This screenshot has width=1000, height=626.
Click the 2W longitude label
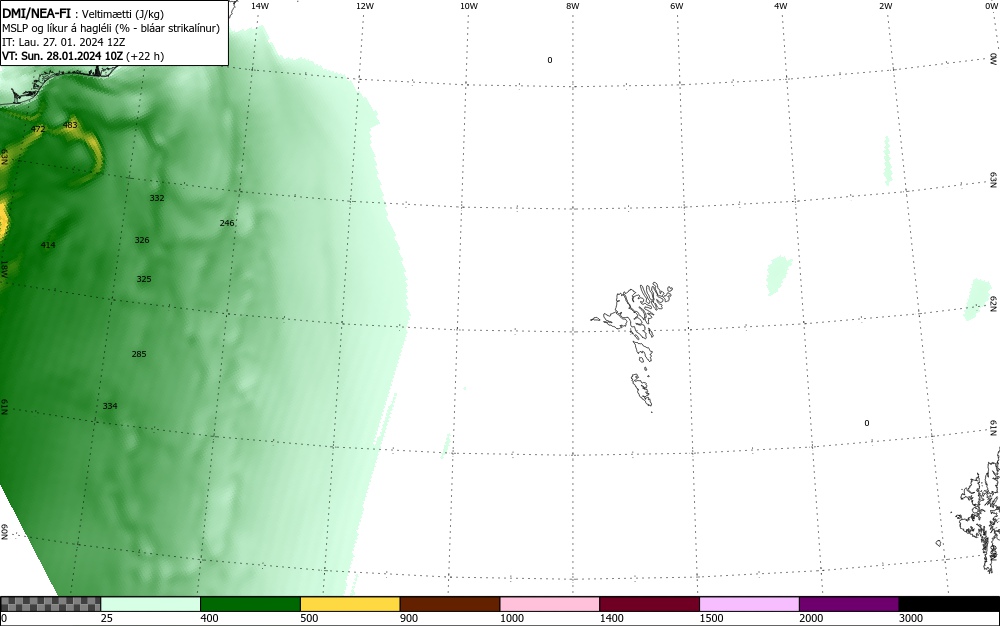885,6
